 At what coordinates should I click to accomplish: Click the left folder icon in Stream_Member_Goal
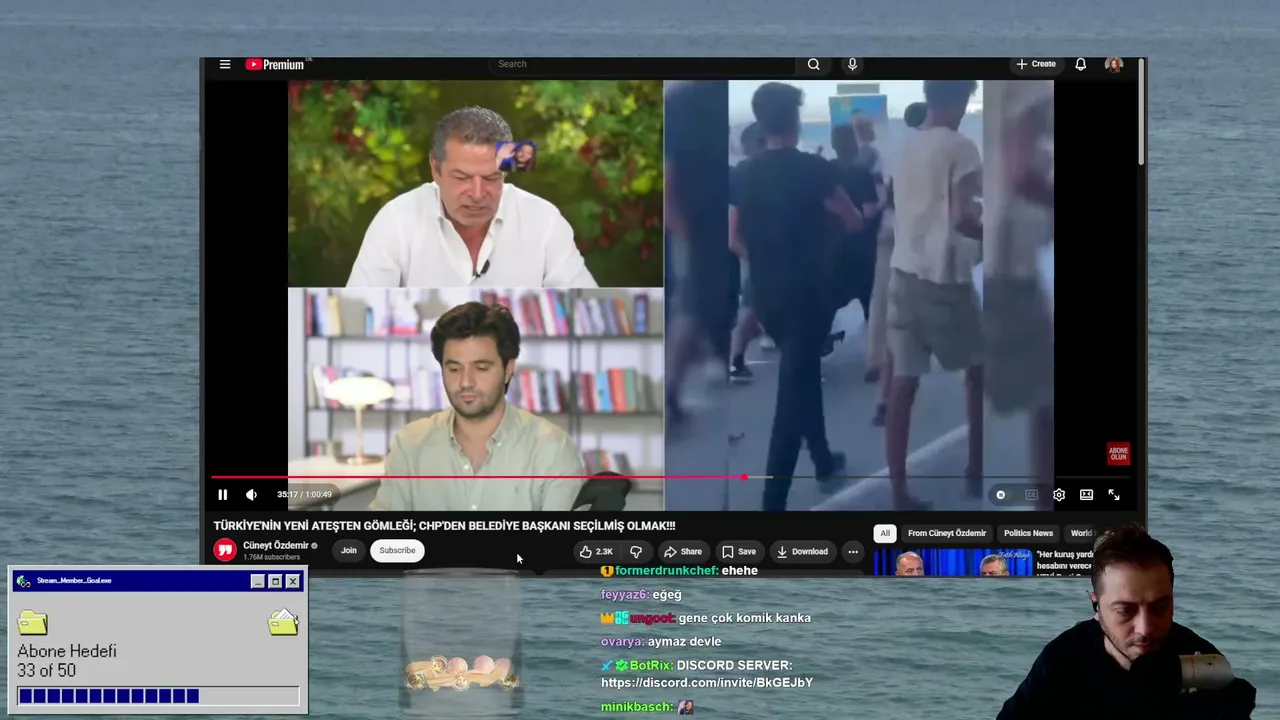click(33, 623)
